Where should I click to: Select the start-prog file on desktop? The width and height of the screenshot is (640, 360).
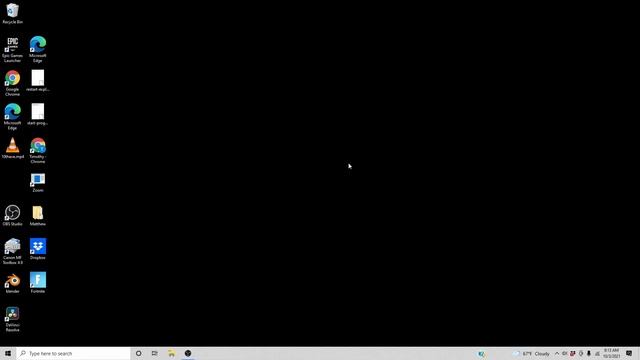[x=38, y=114]
